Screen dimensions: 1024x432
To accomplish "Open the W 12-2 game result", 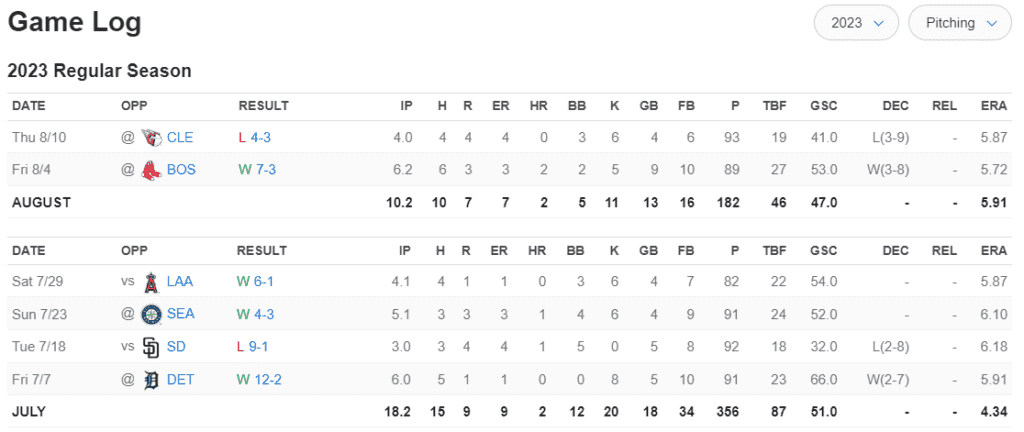I will click(259, 380).
